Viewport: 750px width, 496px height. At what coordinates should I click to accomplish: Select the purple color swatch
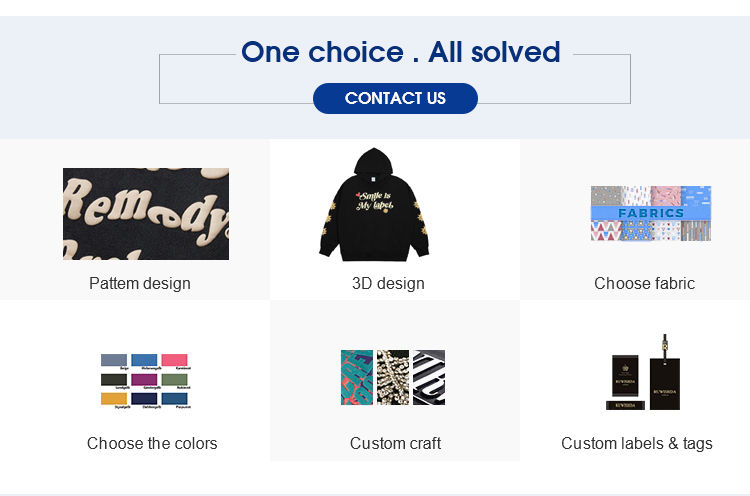pos(144,380)
